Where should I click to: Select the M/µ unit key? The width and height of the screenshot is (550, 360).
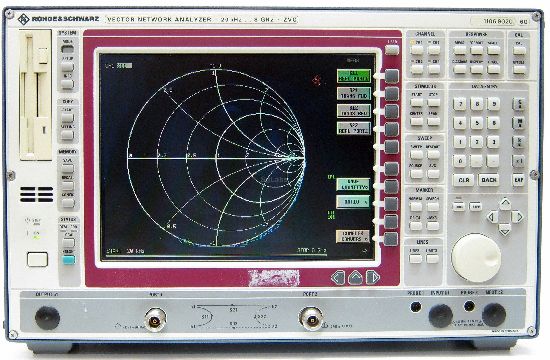pos(519,123)
